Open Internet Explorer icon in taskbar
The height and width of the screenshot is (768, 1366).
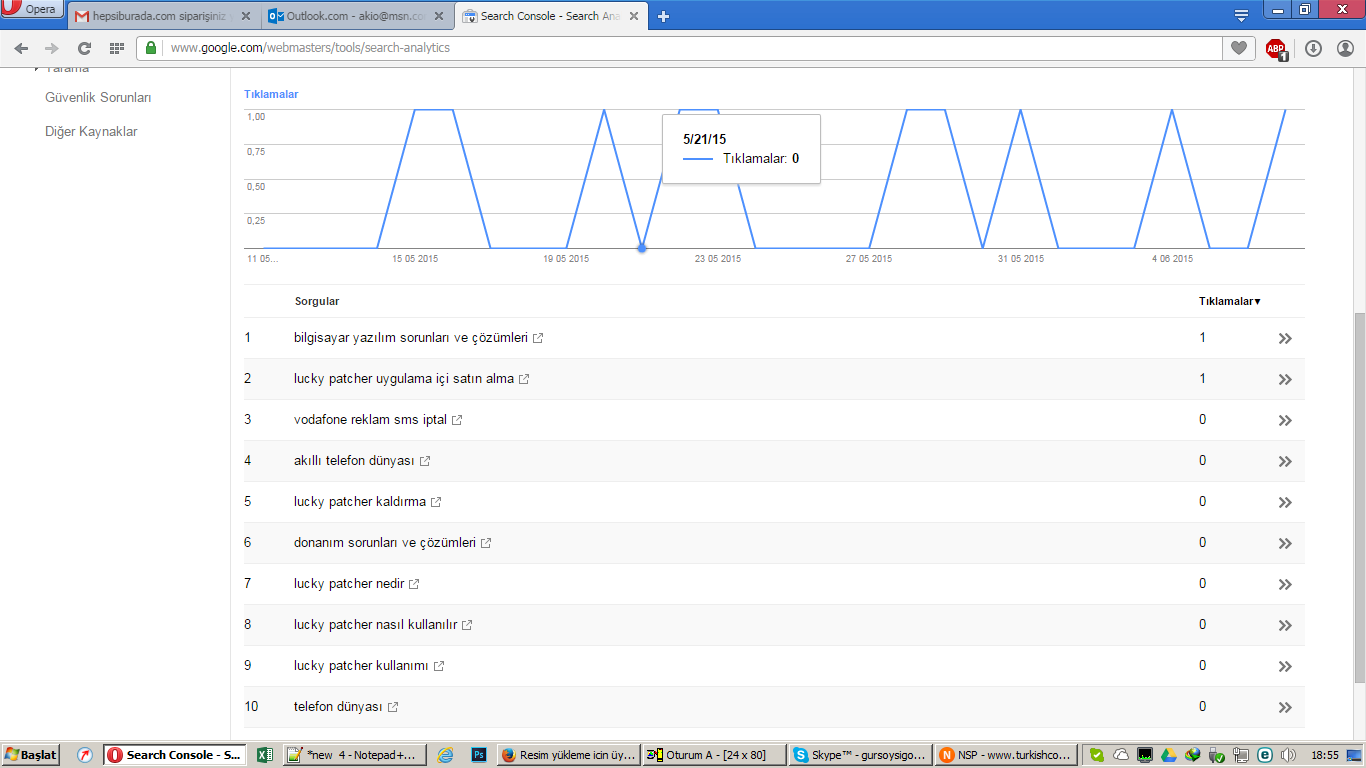coord(446,755)
